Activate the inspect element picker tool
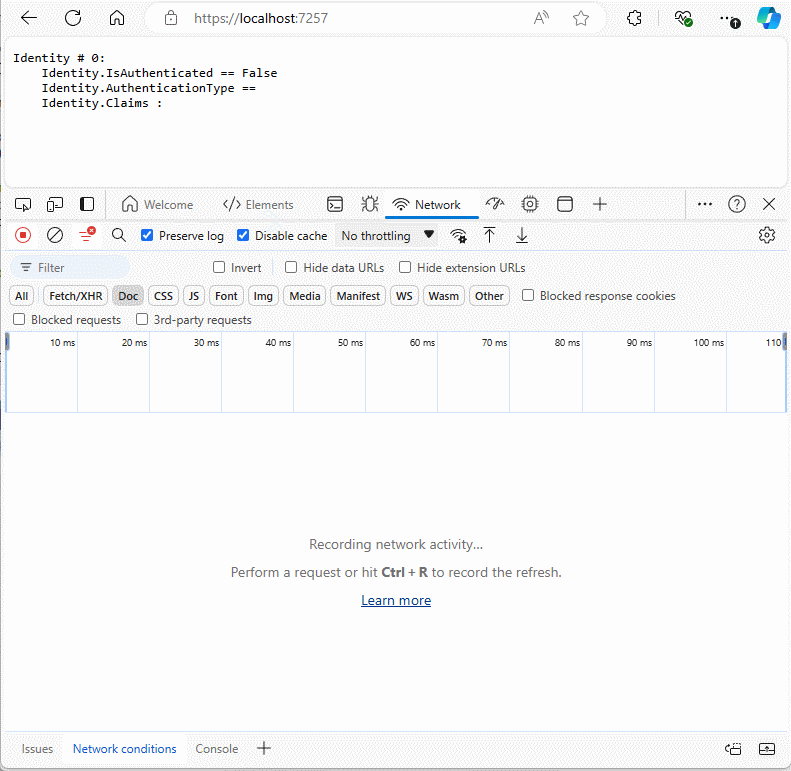 (x=23, y=204)
